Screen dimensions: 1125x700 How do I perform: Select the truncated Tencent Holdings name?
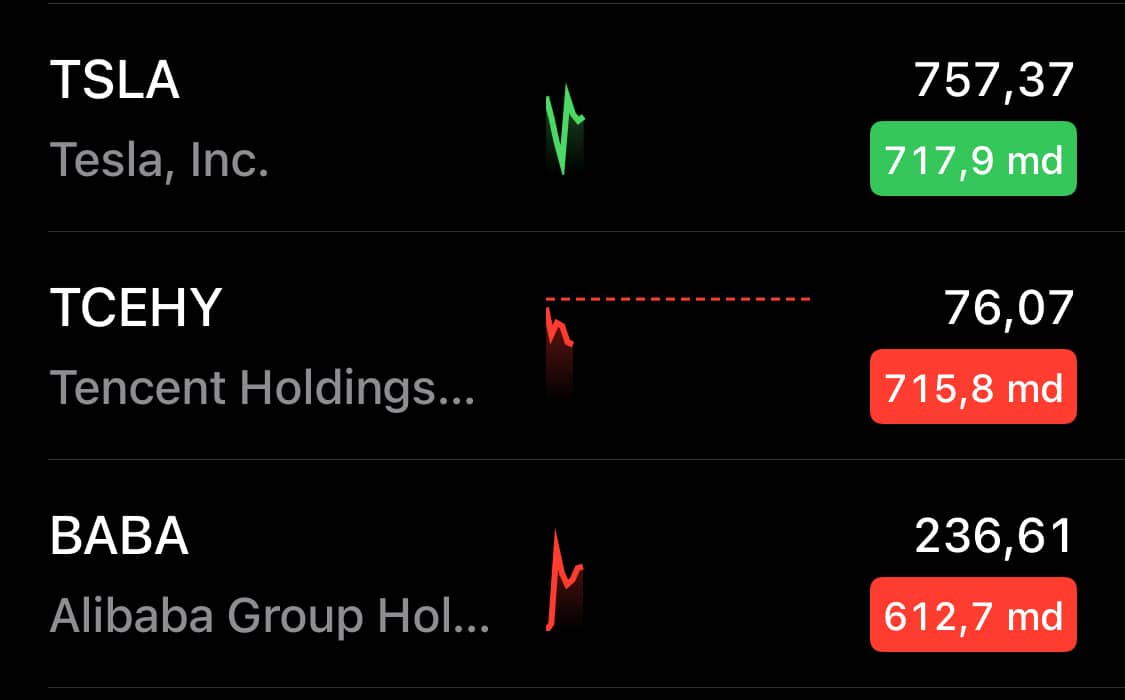click(262, 388)
